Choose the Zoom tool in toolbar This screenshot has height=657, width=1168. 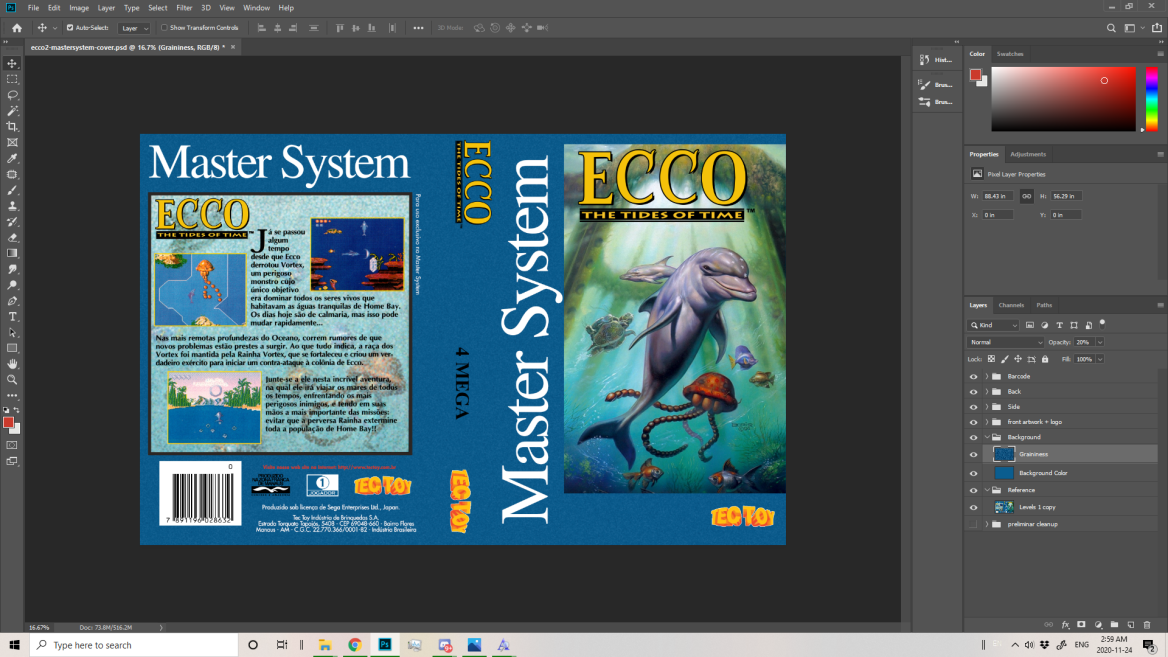coord(13,380)
